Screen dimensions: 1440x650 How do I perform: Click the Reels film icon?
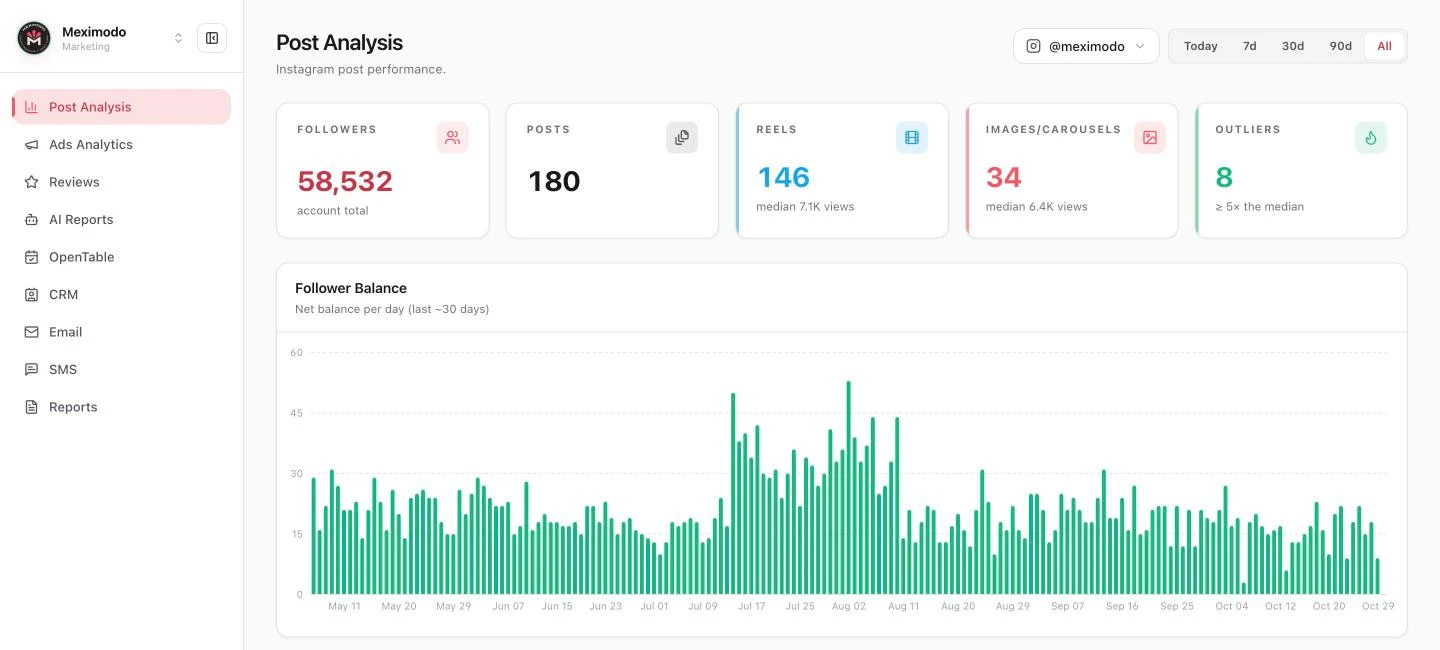pos(912,137)
